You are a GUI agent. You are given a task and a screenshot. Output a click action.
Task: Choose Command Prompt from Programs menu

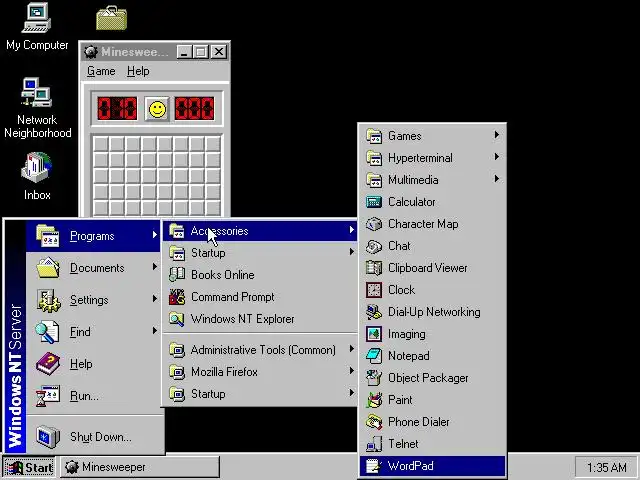point(260,297)
